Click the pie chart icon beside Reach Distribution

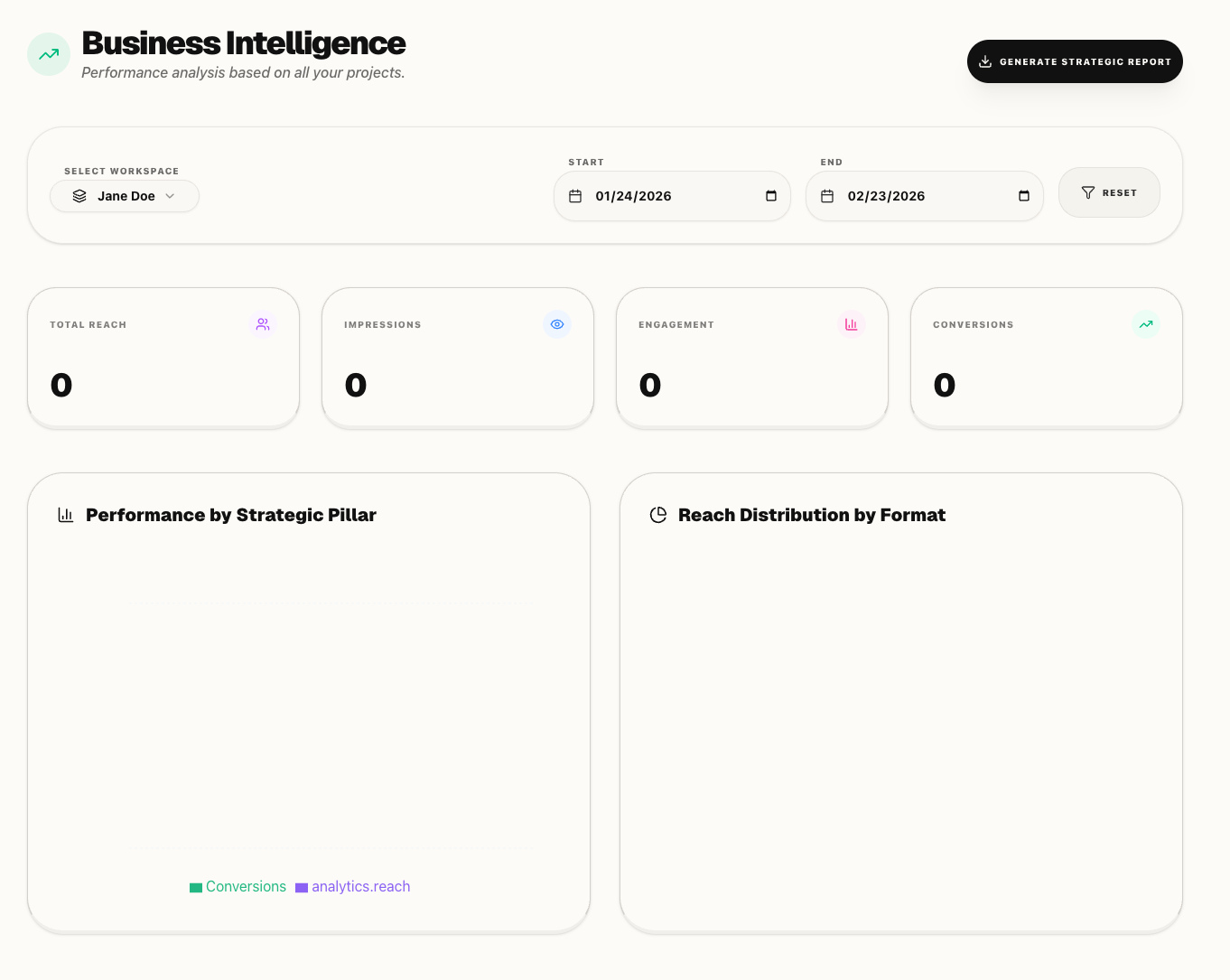(x=658, y=515)
